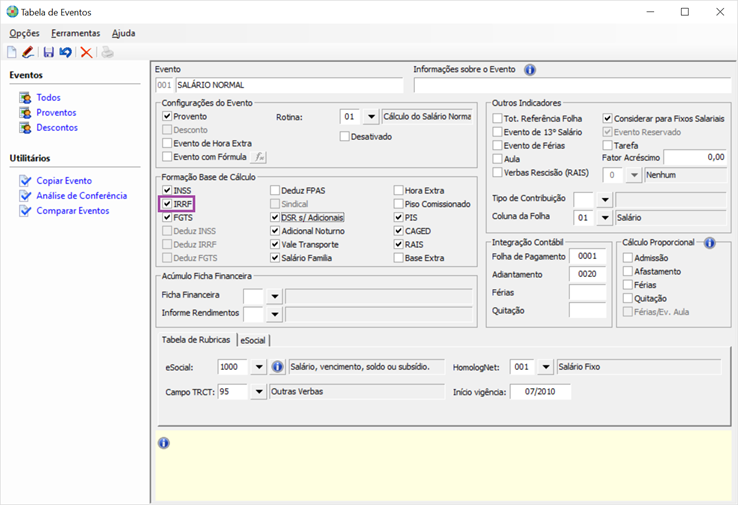Screen dimensions: 738x505
Task: Open the Comparar Eventos utility
Action: pos(73,211)
